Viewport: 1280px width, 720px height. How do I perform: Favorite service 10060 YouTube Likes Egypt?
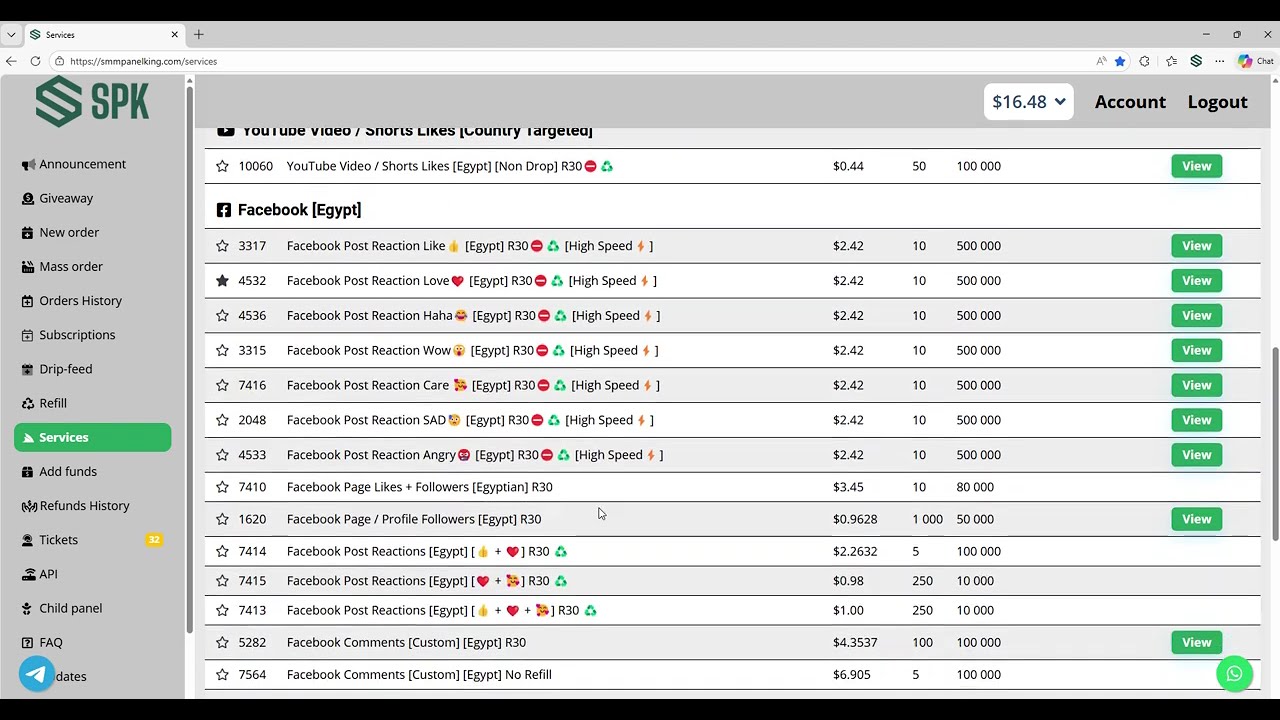tap(222, 166)
